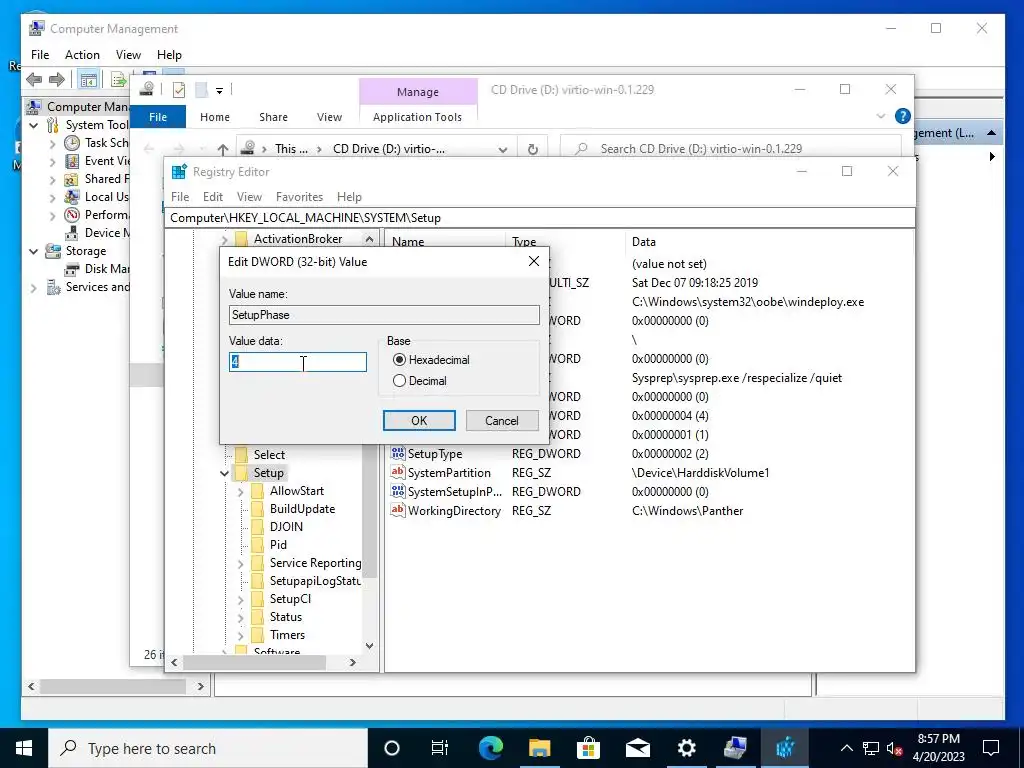Screen dimensions: 1024x768
Task: Click Explorer help question mark icon
Action: point(903,116)
